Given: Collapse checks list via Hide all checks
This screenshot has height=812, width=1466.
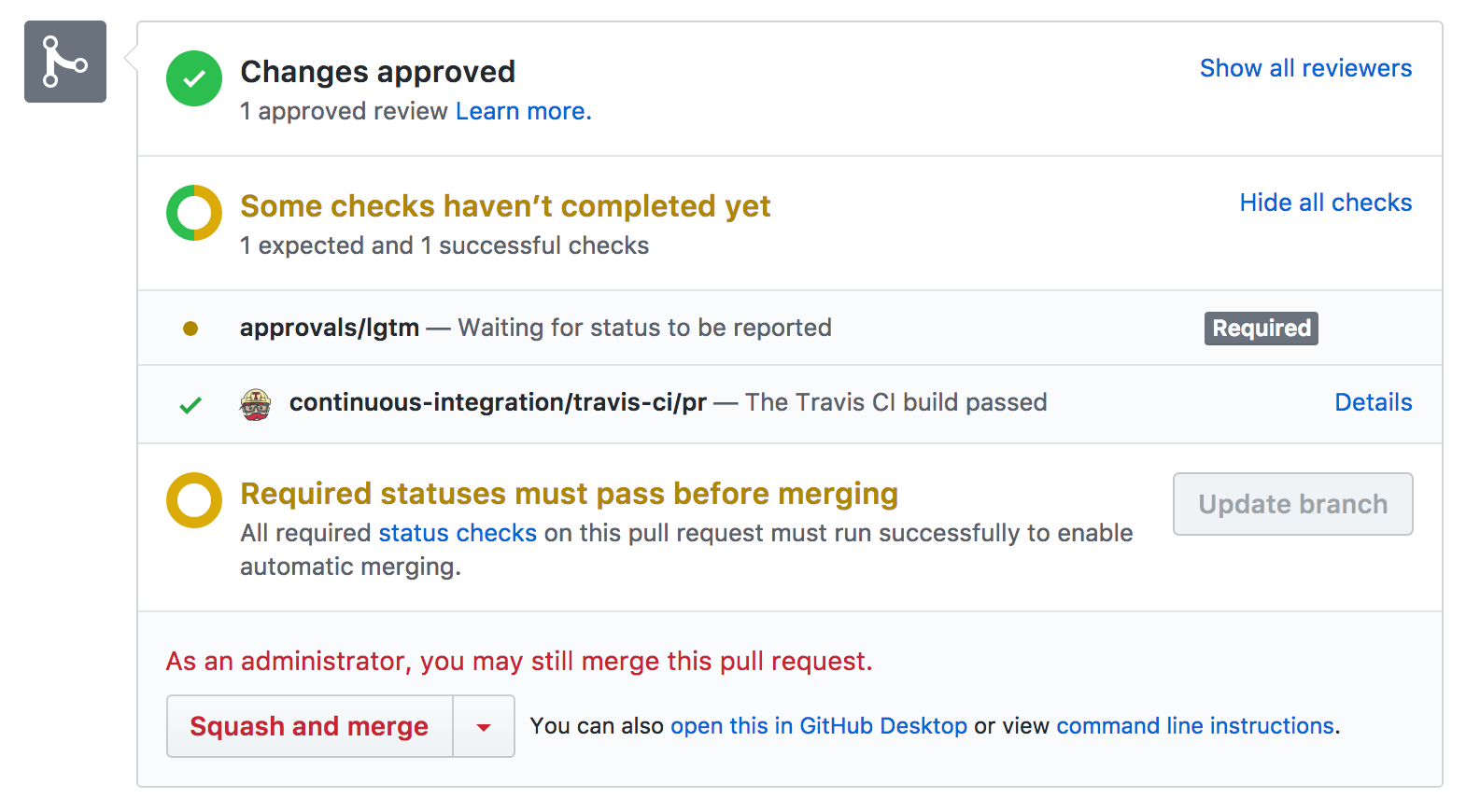Looking at the screenshot, I should (1325, 203).
